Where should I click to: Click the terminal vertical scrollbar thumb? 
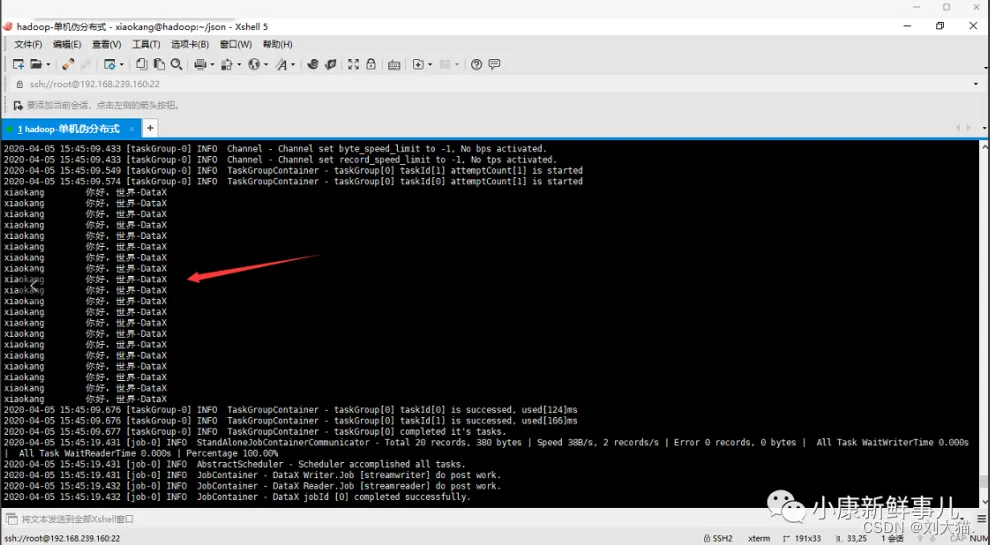pyautogui.click(x=984, y=482)
